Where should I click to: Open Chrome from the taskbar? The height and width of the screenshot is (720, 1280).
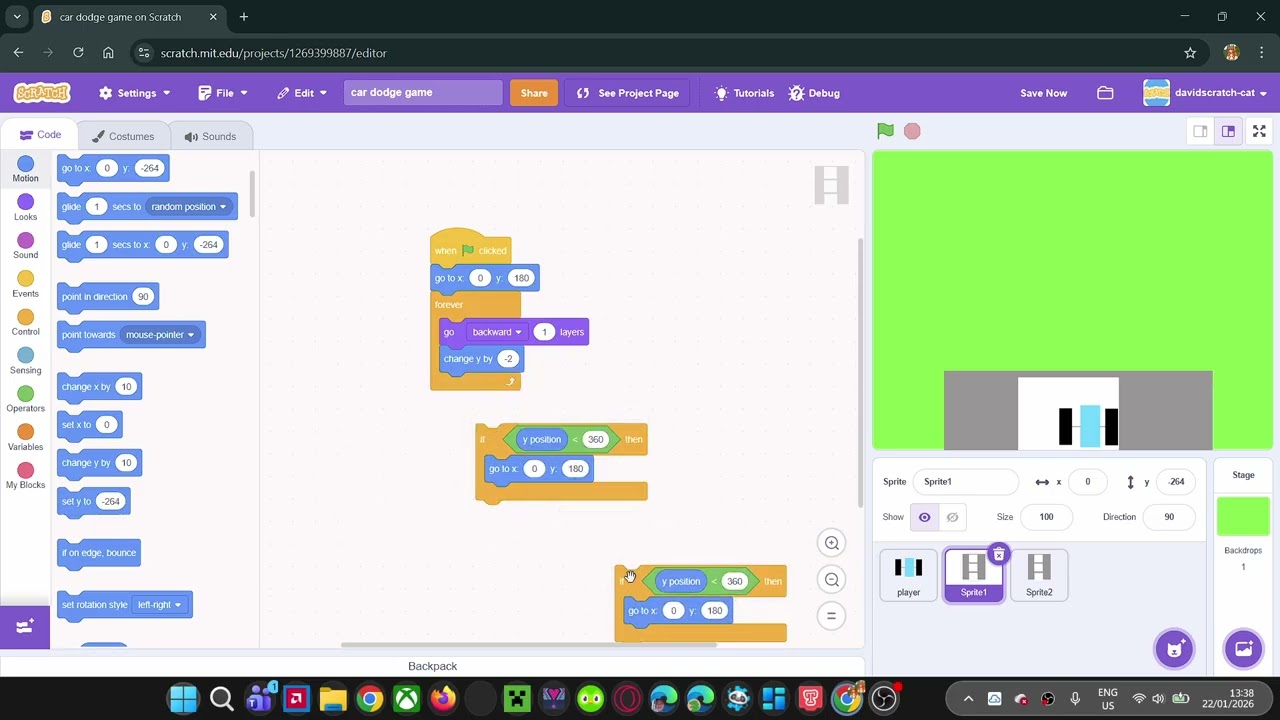pos(370,698)
